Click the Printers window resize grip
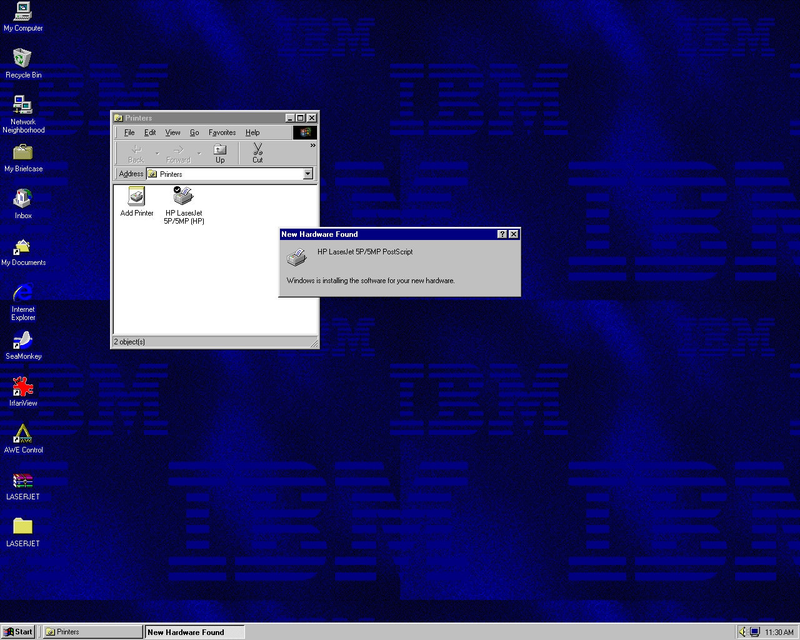The height and width of the screenshot is (640, 800). (314, 343)
